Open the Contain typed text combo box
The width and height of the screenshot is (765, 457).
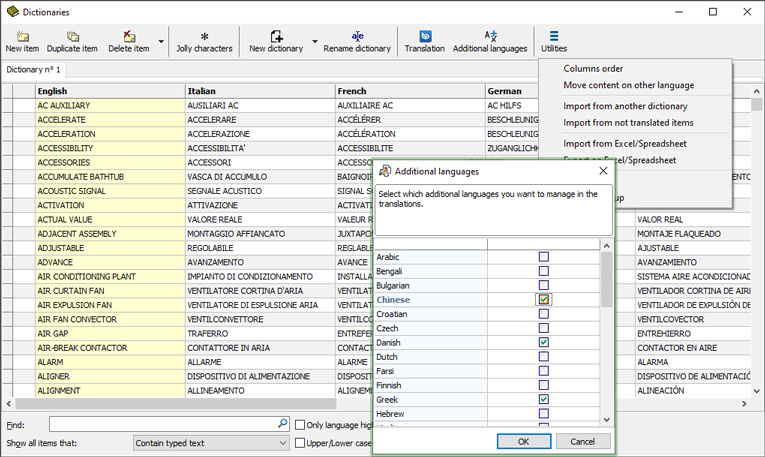[x=210, y=443]
